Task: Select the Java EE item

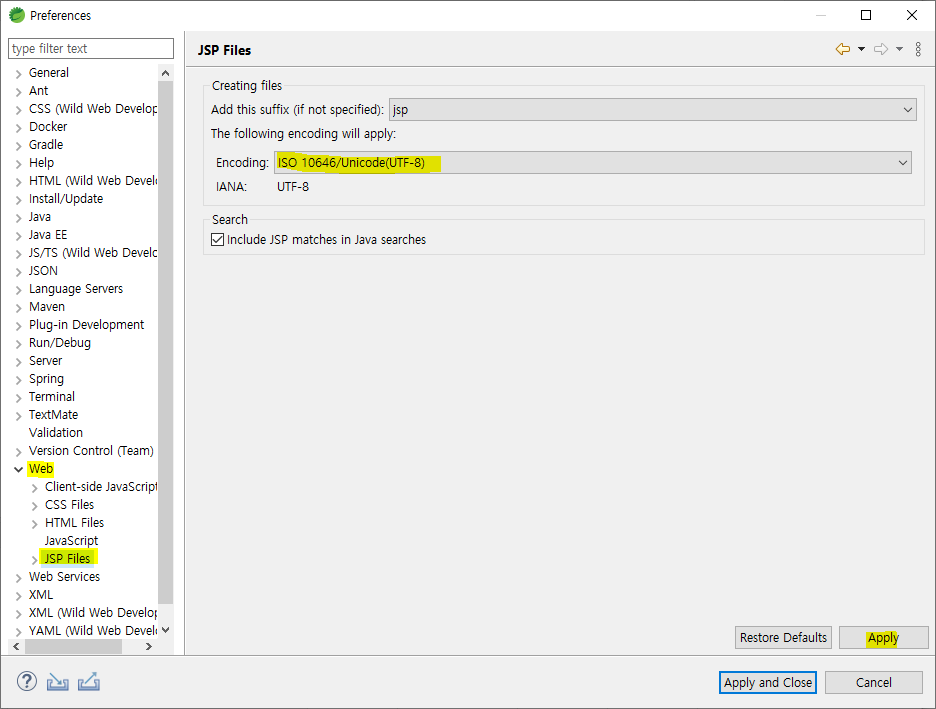Action: 48,235
